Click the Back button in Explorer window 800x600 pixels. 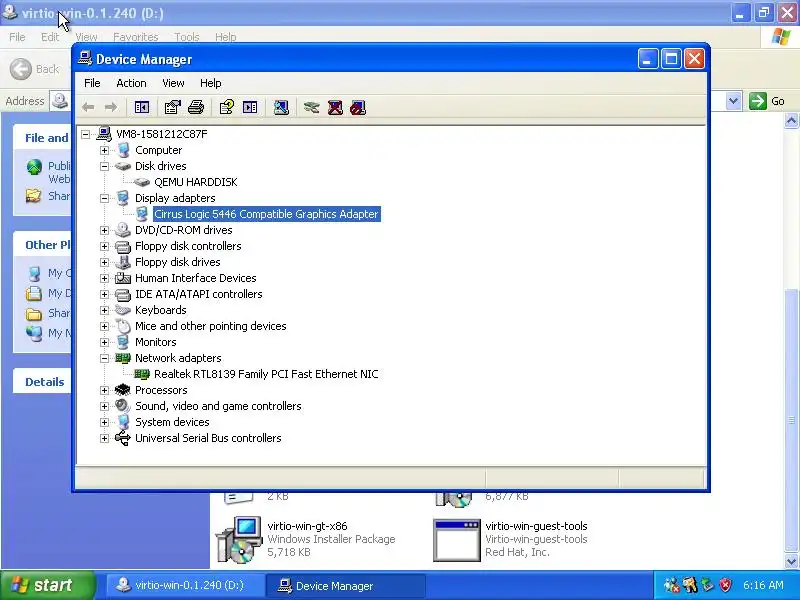click(35, 69)
